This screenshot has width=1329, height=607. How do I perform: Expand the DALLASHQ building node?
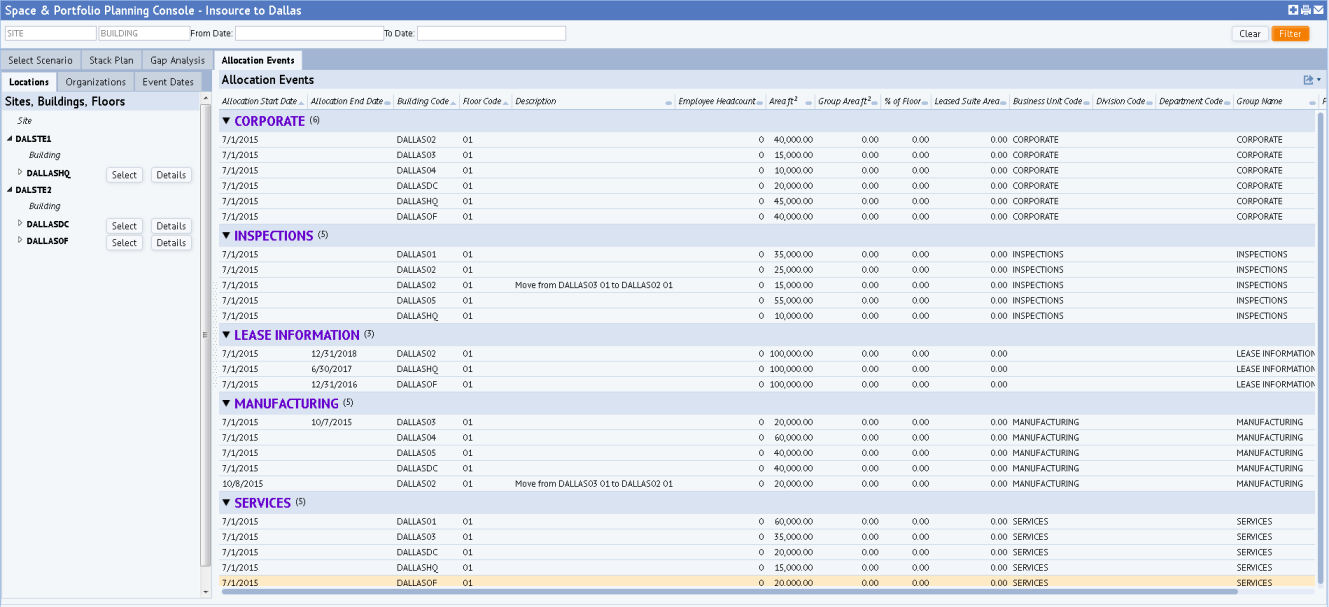pos(20,172)
